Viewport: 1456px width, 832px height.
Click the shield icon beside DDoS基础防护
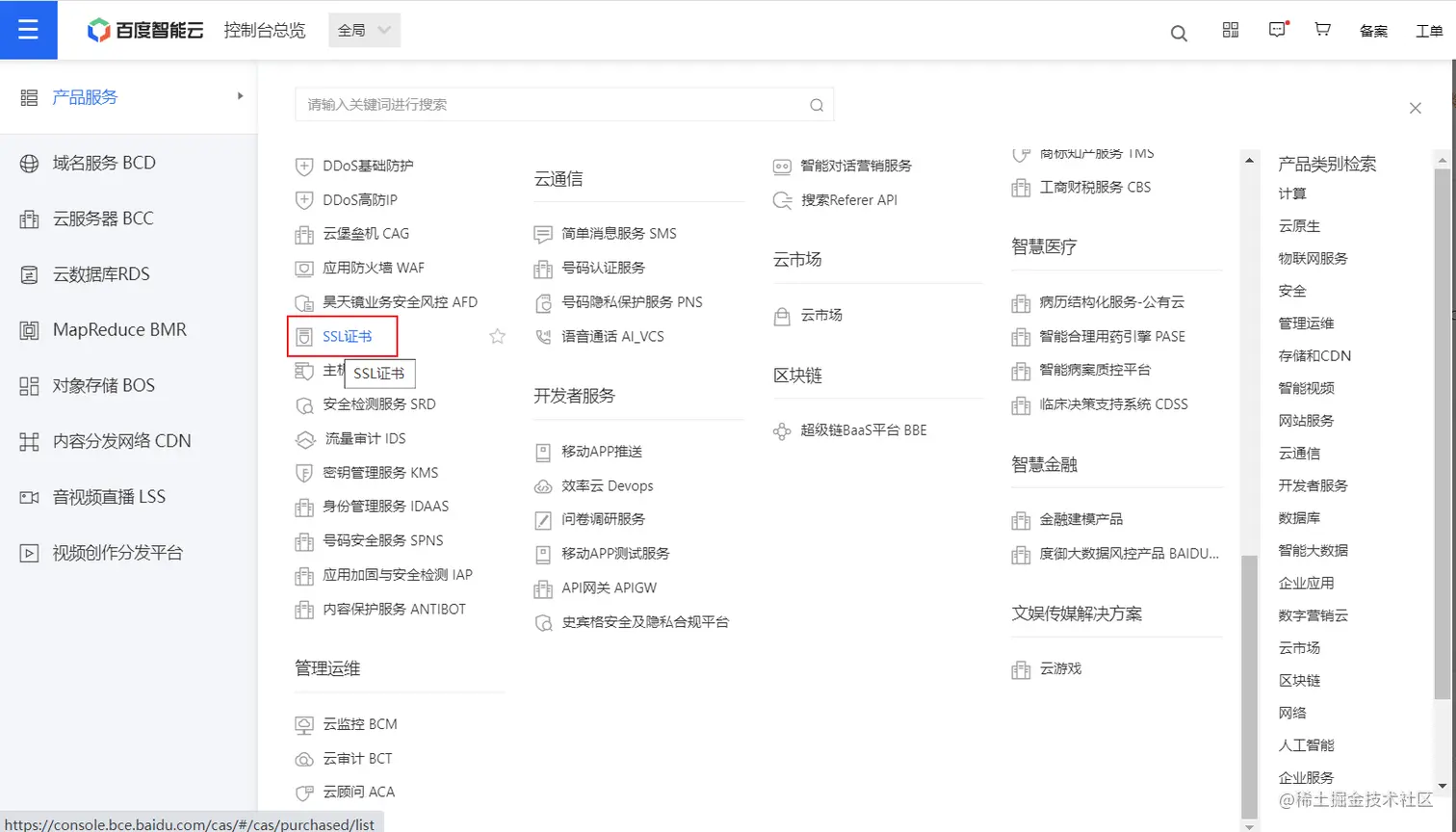(x=304, y=166)
